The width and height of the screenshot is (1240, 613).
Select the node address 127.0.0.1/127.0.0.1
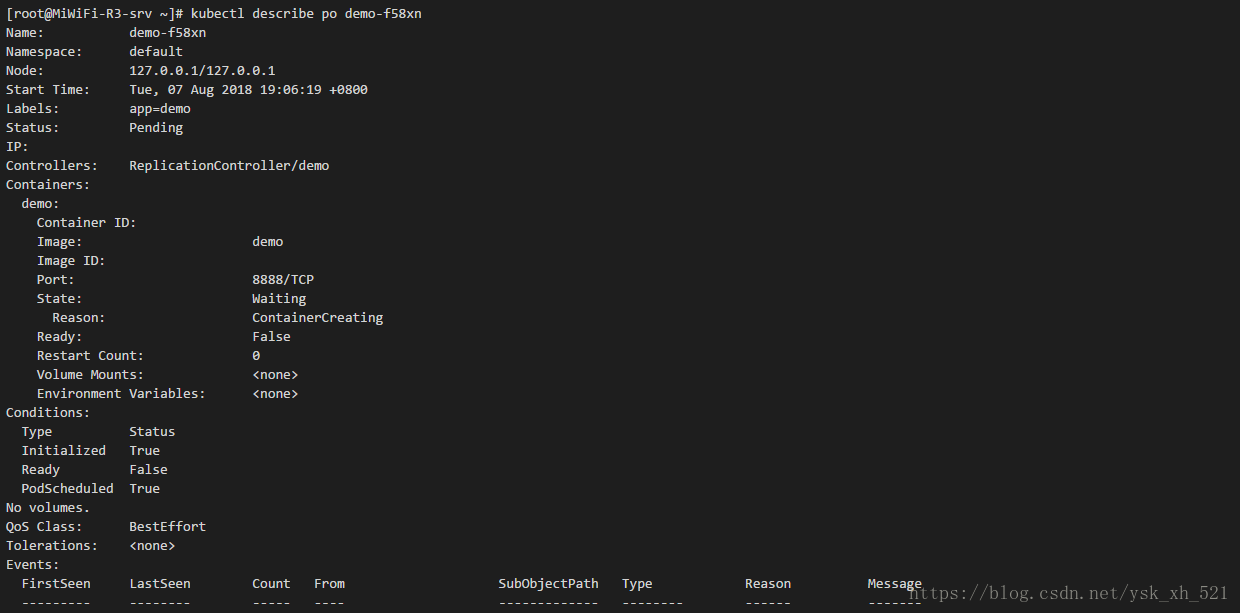pos(202,70)
